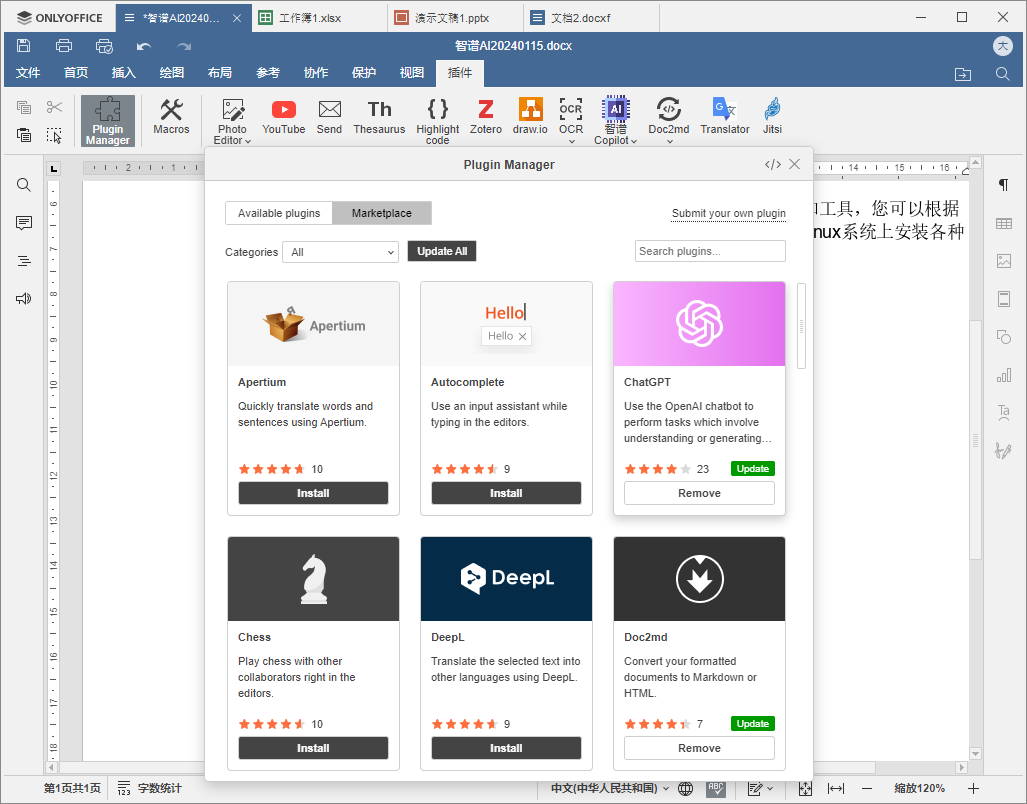Expand the Photo Editor dropdown arrow

[248, 141]
